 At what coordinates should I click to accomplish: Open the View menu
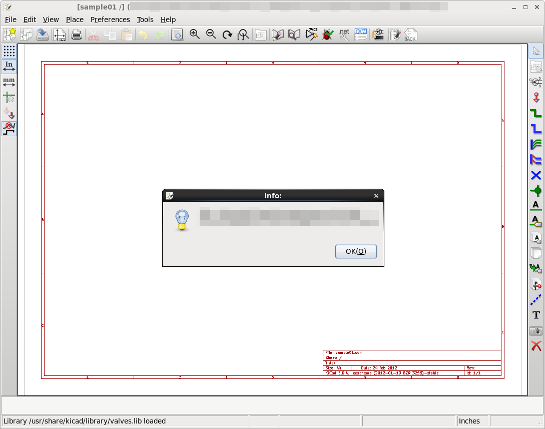click(51, 20)
